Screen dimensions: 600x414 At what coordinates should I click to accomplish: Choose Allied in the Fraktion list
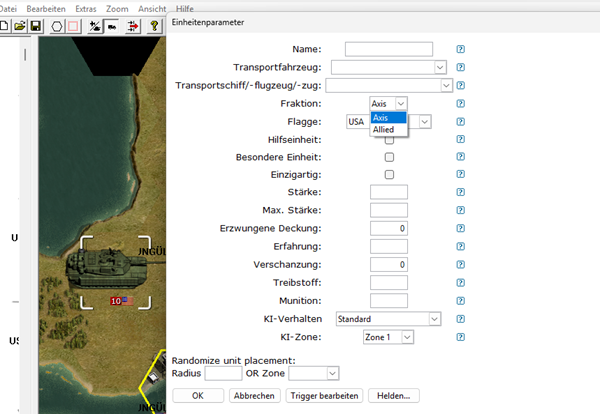pyautogui.click(x=388, y=129)
